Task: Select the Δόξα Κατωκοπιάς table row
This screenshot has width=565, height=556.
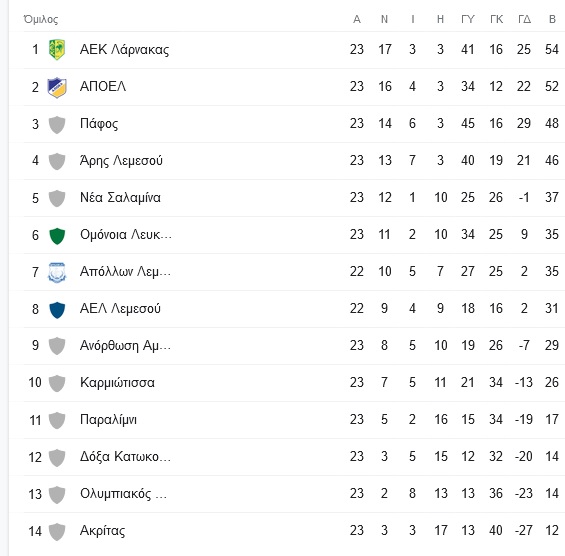Action: click(287, 457)
